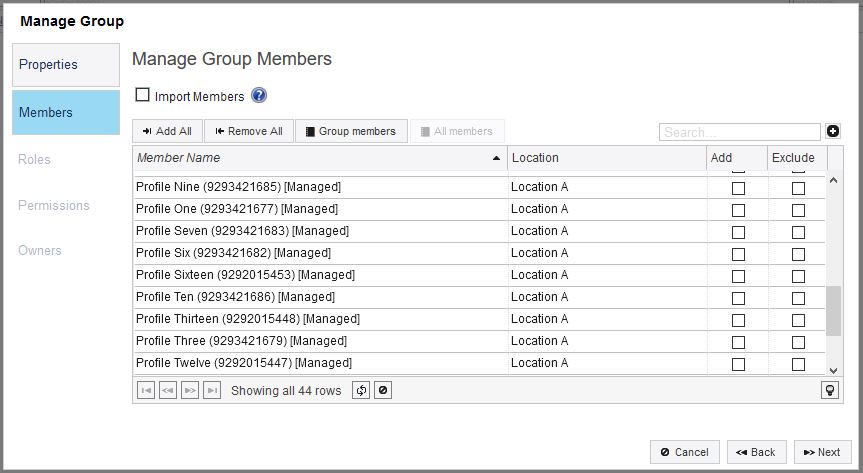This screenshot has height=473, width=863.
Task: Check Exclude for Profile Thirteen
Action: point(798,320)
